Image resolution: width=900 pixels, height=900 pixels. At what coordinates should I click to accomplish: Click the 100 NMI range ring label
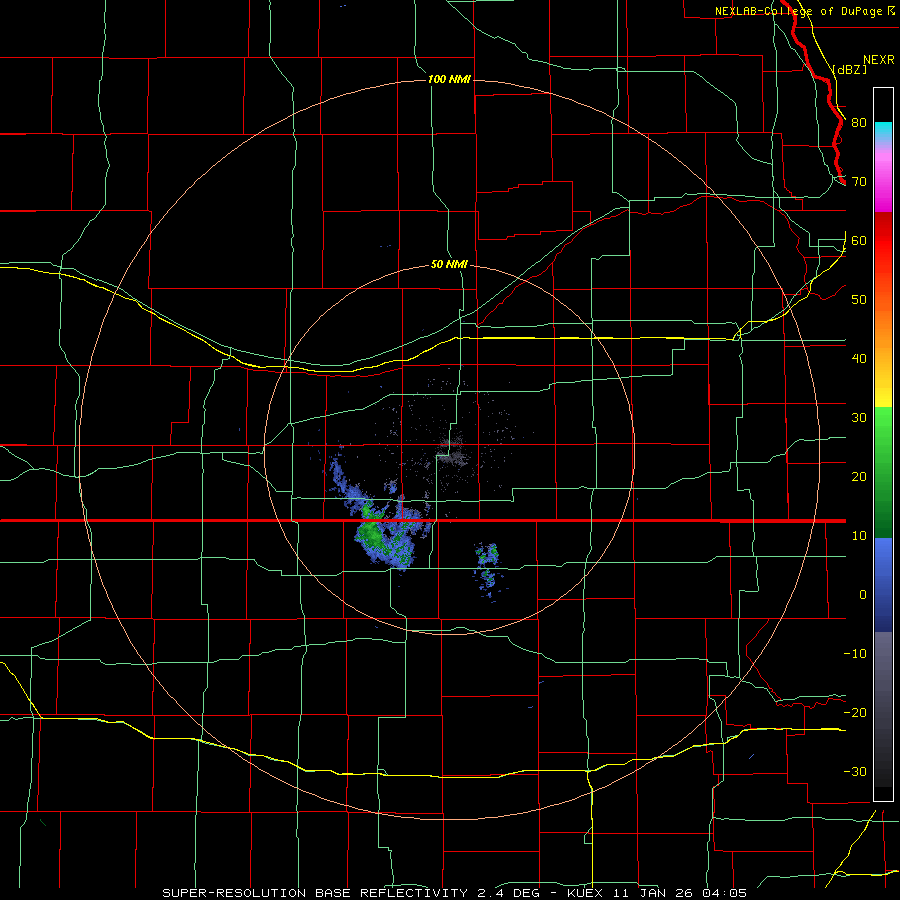[x=449, y=79]
